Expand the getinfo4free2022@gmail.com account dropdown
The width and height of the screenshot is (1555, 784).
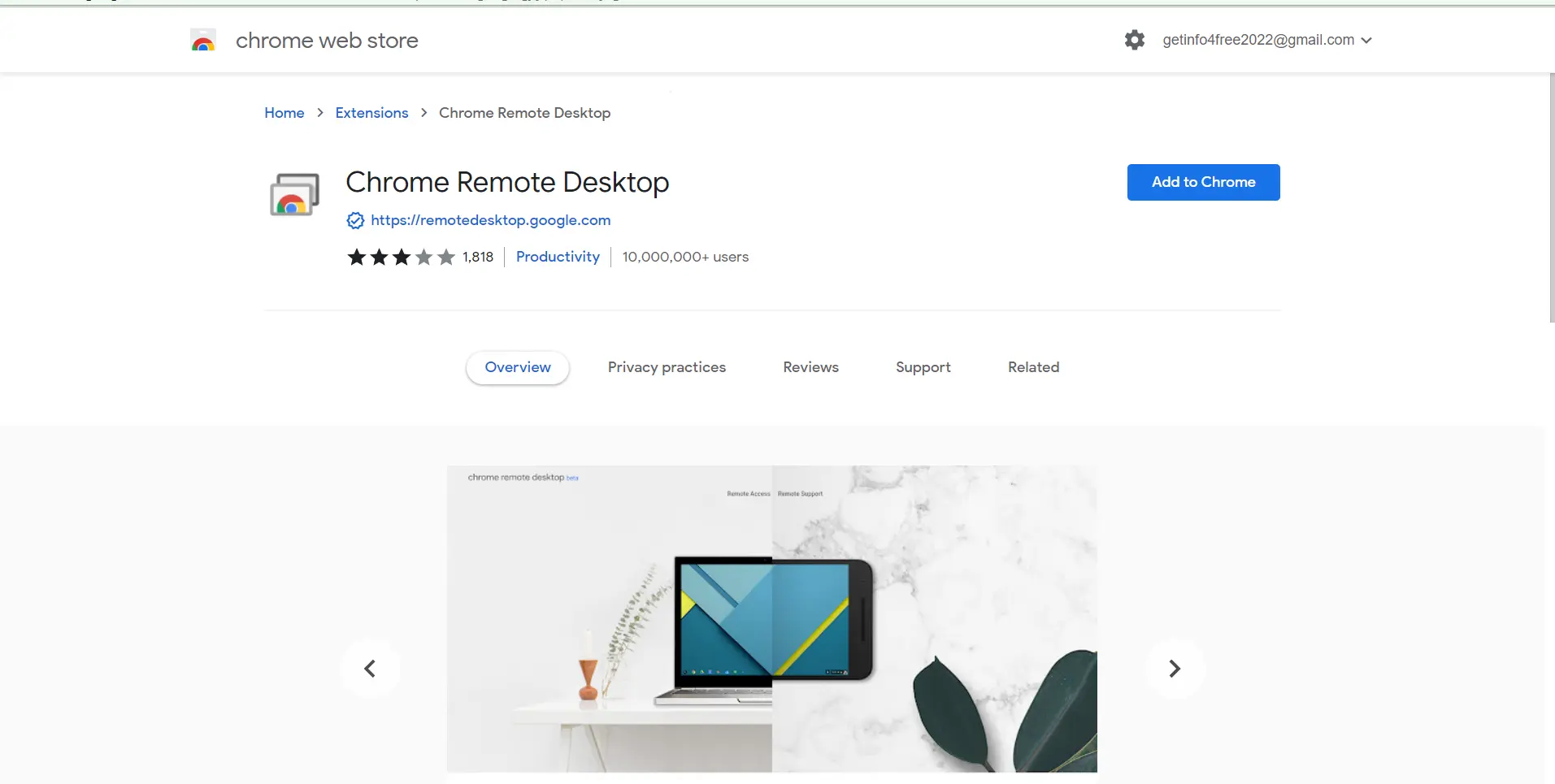(x=1266, y=40)
